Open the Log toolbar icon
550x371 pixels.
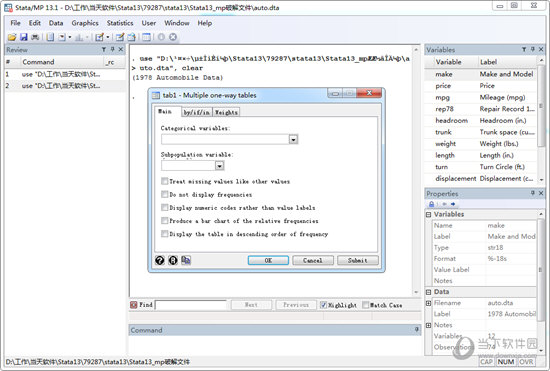pos(50,37)
